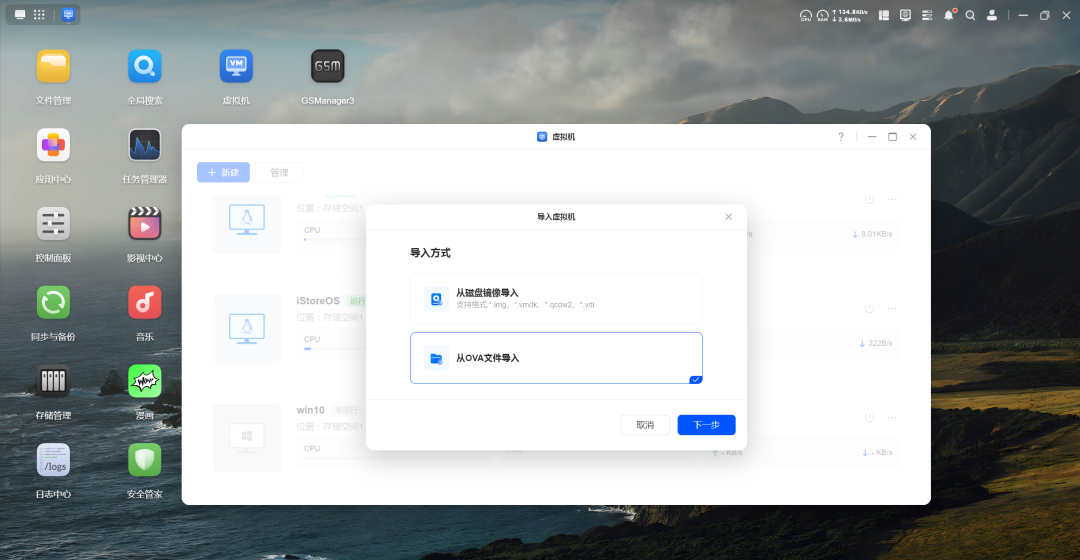The image size is (1080, 560).
Task: Click the CPU gauge in top bar
Action: [805, 15]
